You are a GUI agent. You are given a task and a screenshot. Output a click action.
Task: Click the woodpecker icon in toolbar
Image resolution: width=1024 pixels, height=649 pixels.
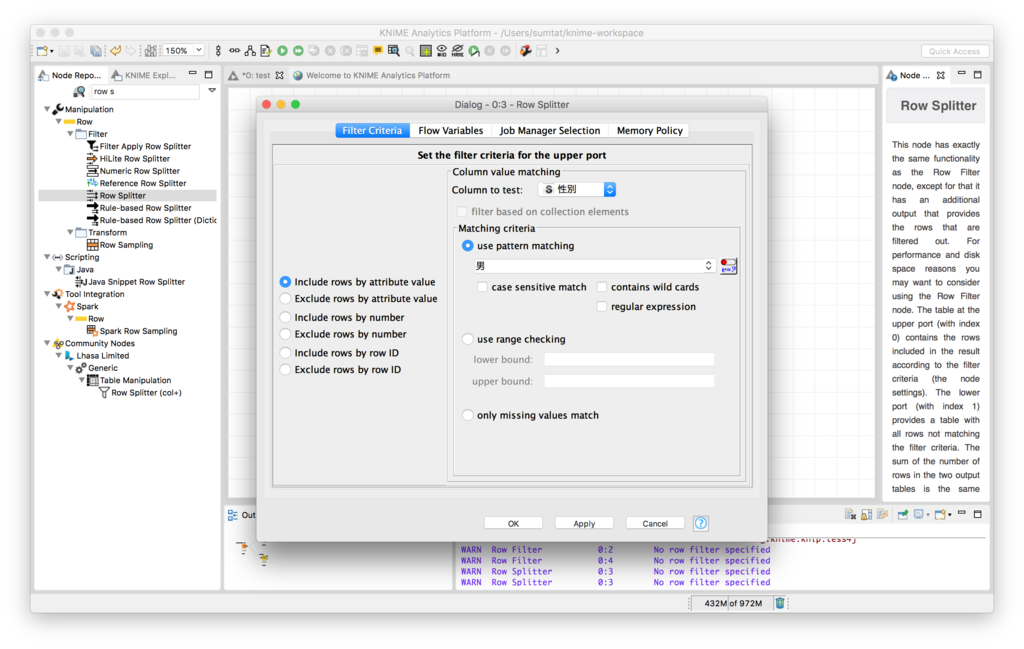tap(525, 51)
